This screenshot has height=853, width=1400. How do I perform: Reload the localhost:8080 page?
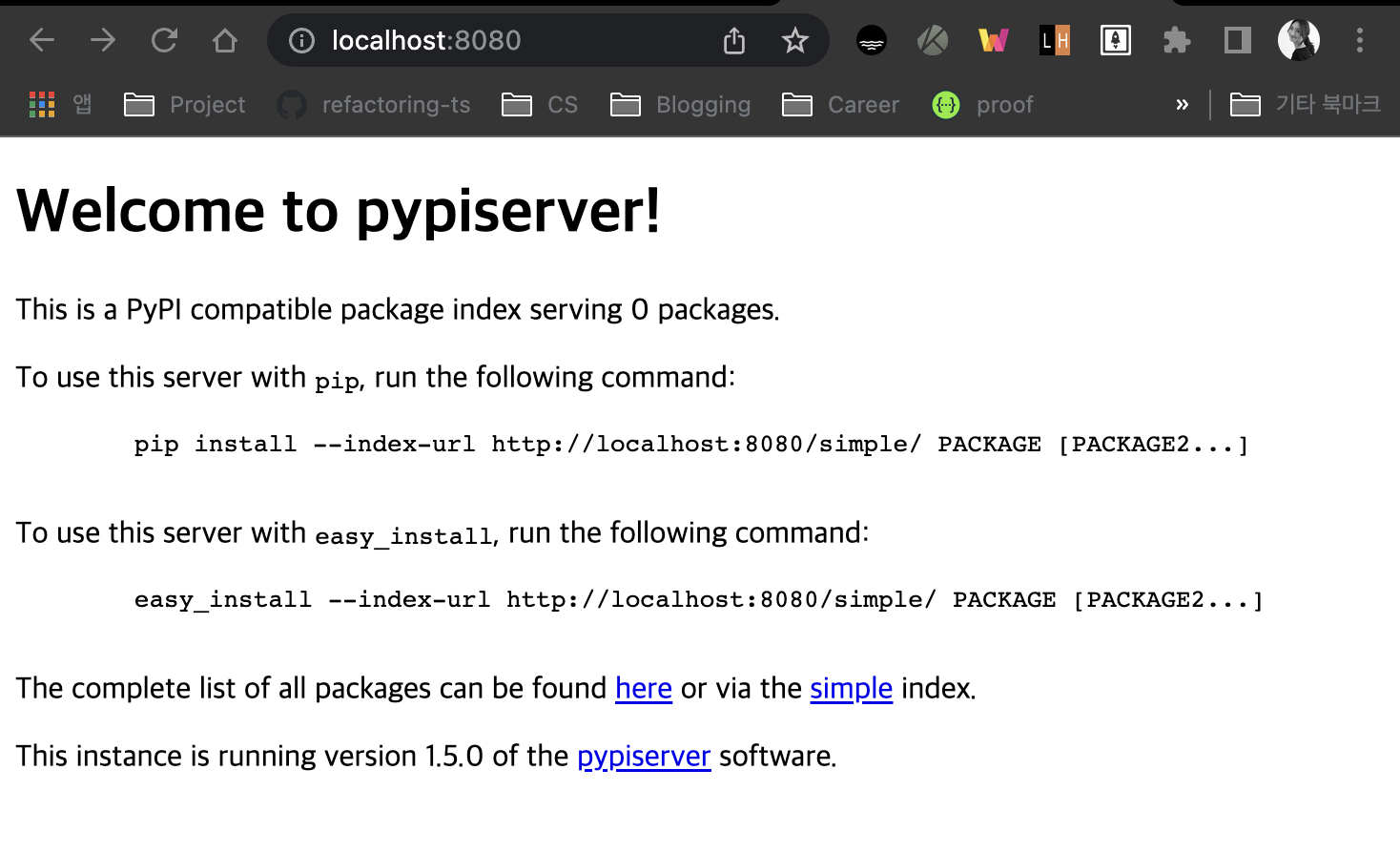[164, 40]
